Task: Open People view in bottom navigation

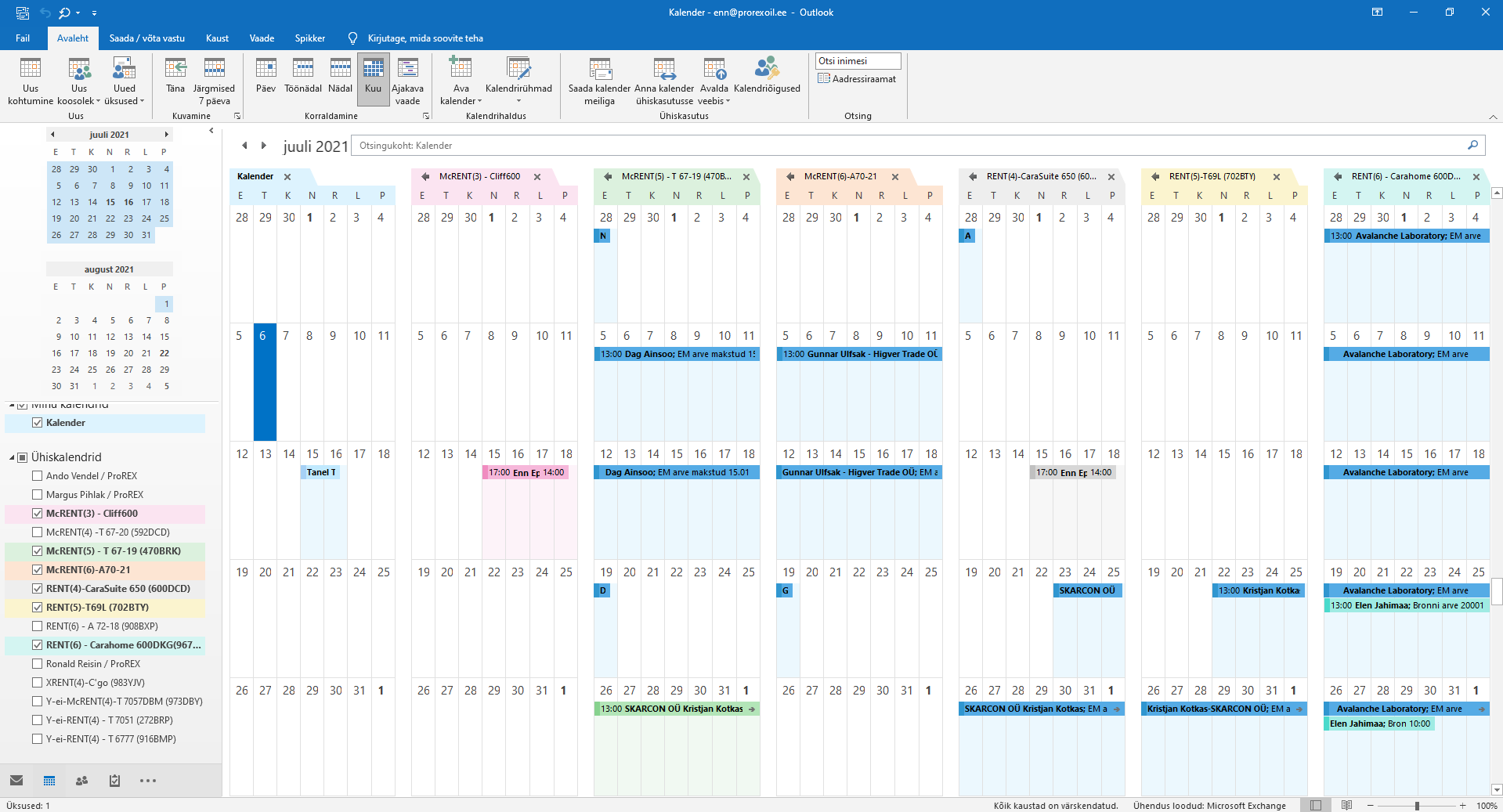Action: pyautogui.click(x=81, y=781)
